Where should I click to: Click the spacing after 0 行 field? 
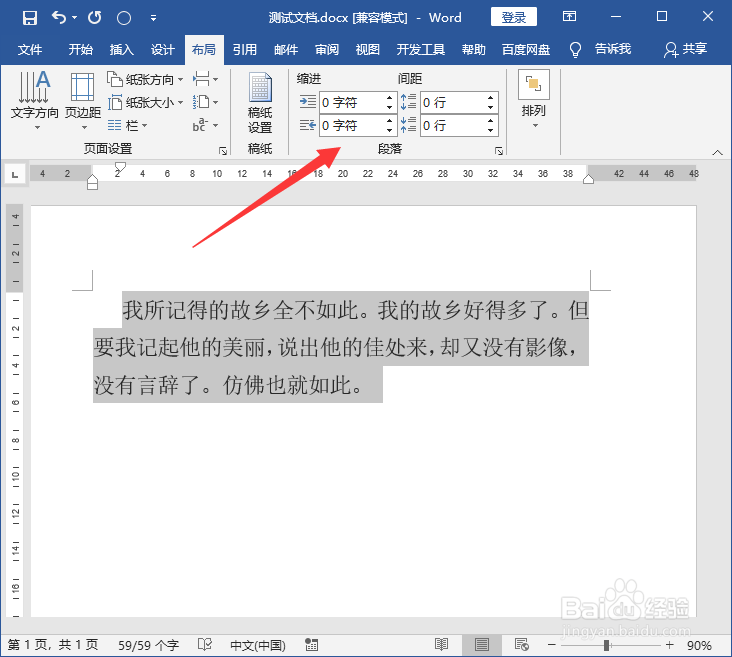[453, 126]
